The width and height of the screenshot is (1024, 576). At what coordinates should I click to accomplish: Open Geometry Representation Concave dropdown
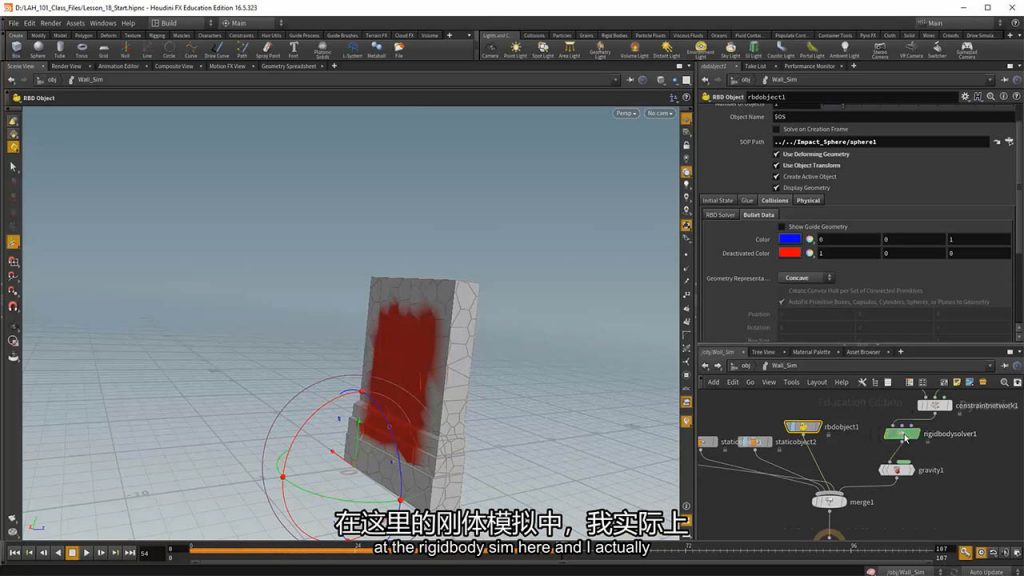point(805,278)
